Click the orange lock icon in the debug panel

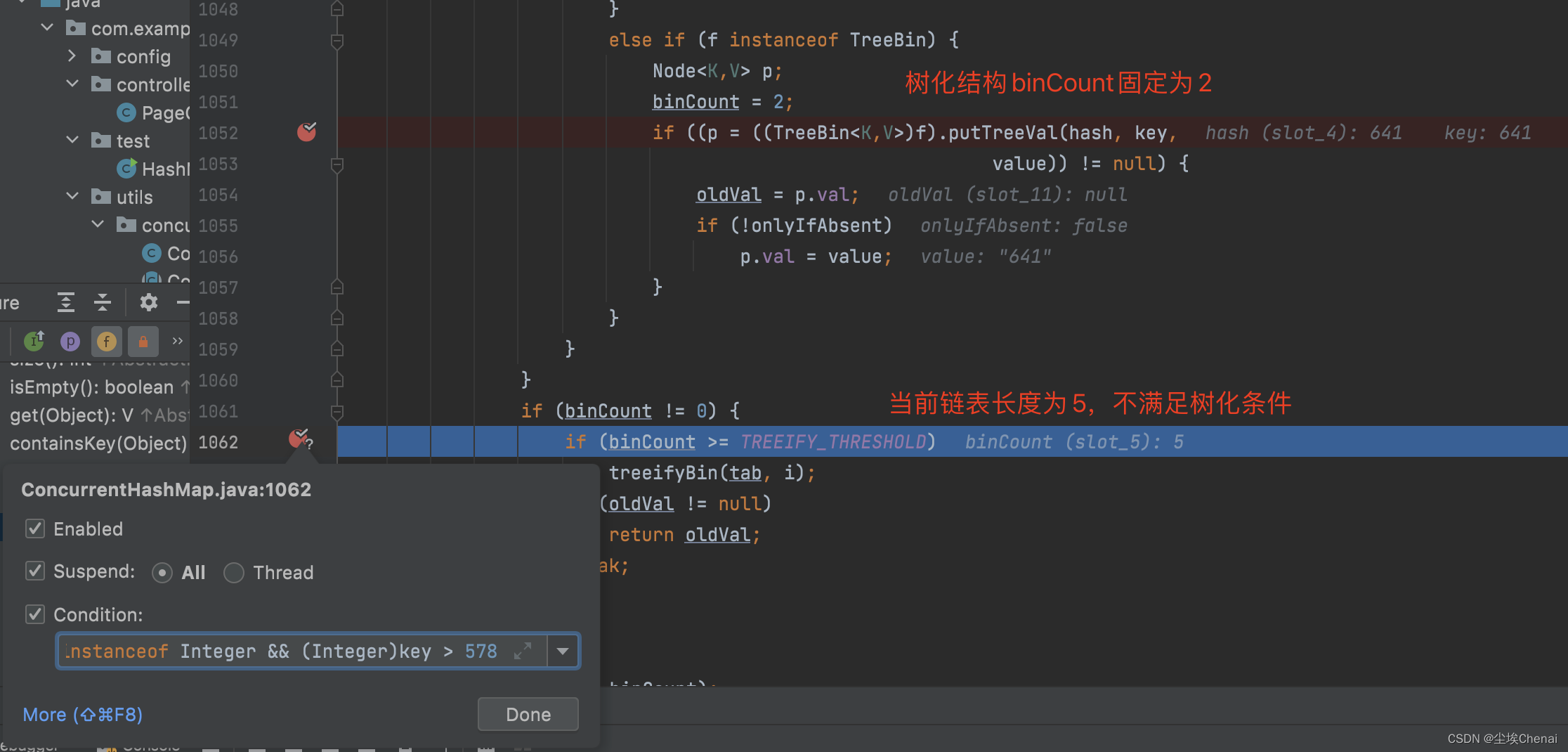[143, 342]
